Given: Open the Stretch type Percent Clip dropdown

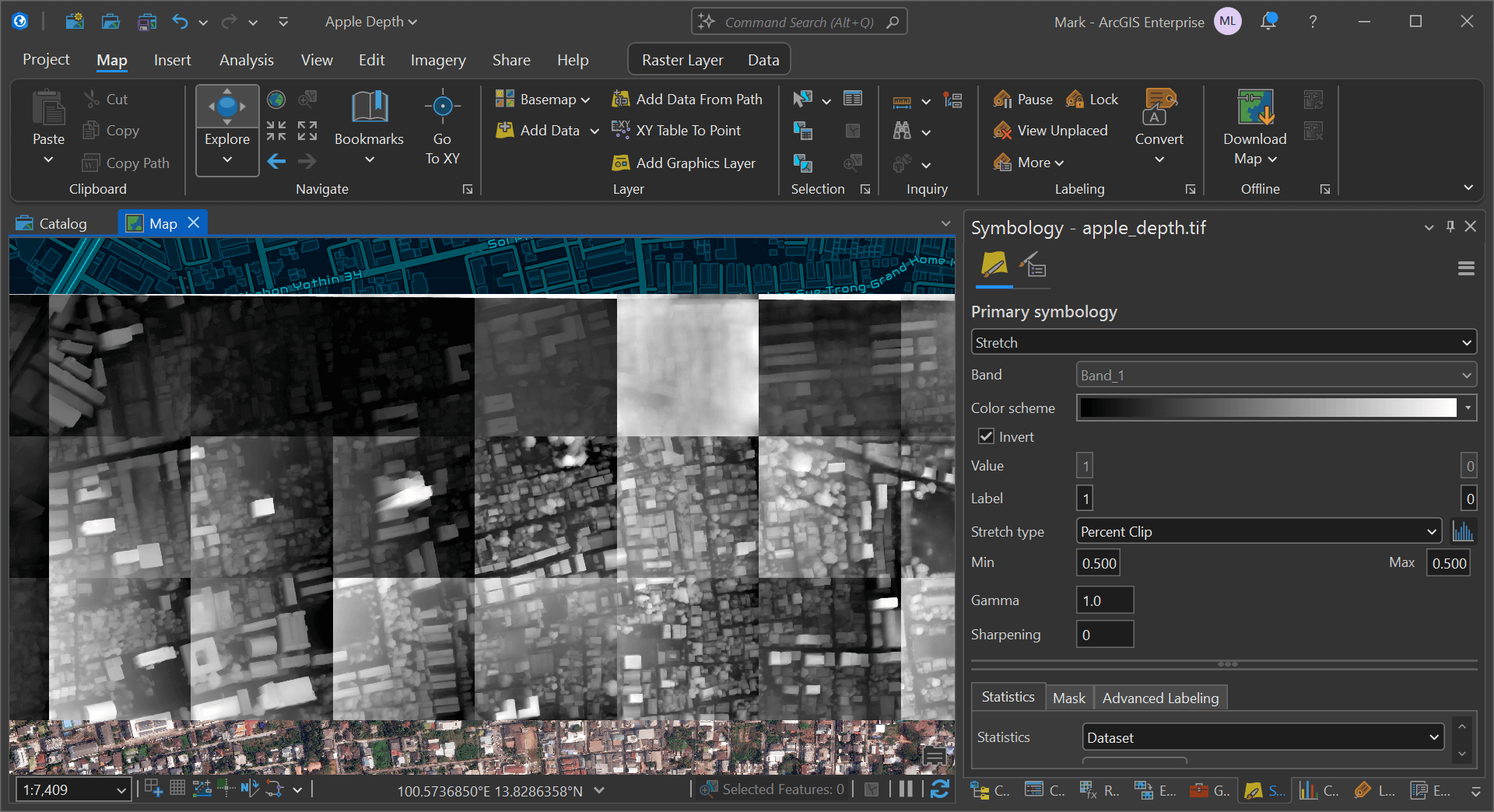Looking at the screenshot, I should pyautogui.click(x=1259, y=531).
